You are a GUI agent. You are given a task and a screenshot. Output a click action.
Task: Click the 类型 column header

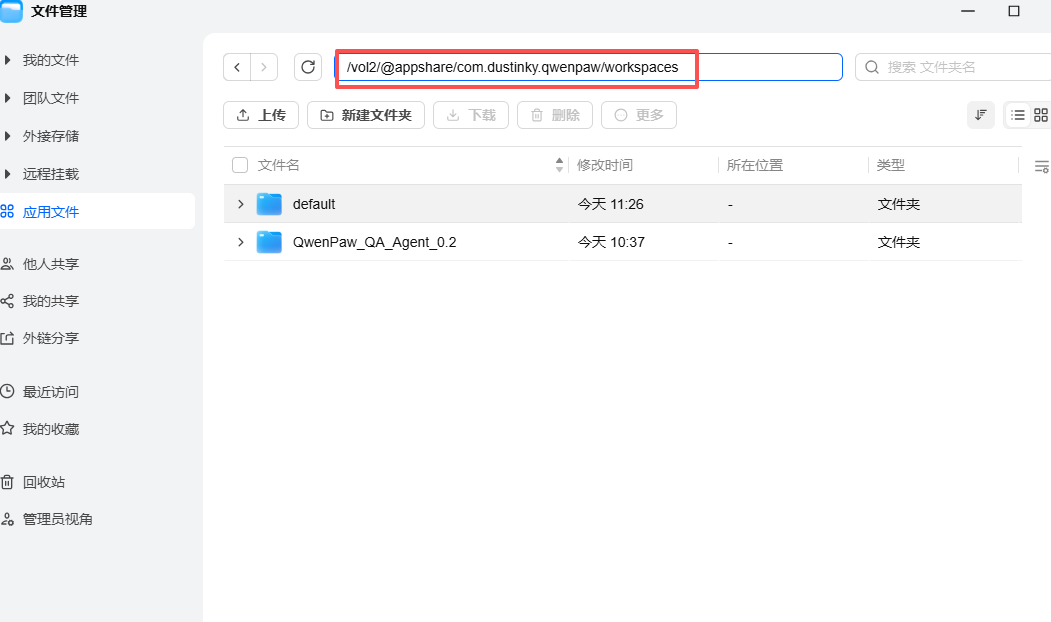(x=891, y=165)
